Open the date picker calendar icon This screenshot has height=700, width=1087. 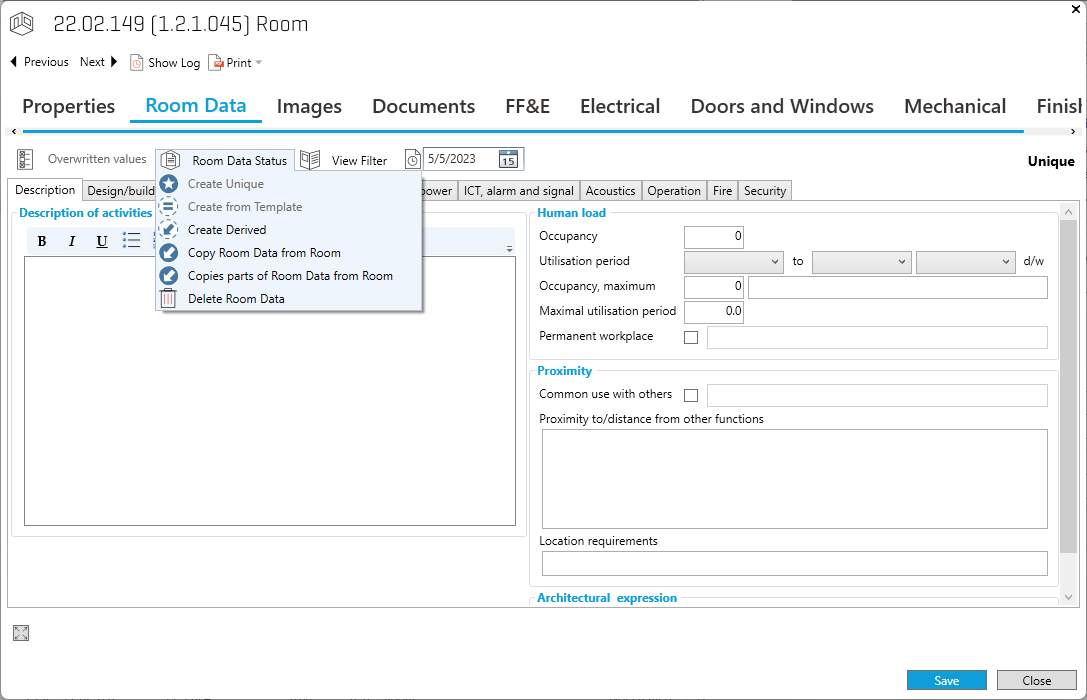509,159
